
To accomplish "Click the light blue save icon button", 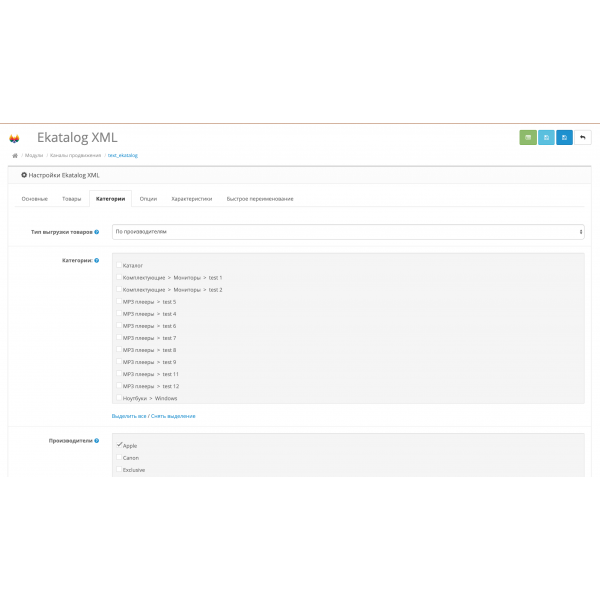I will coord(546,137).
